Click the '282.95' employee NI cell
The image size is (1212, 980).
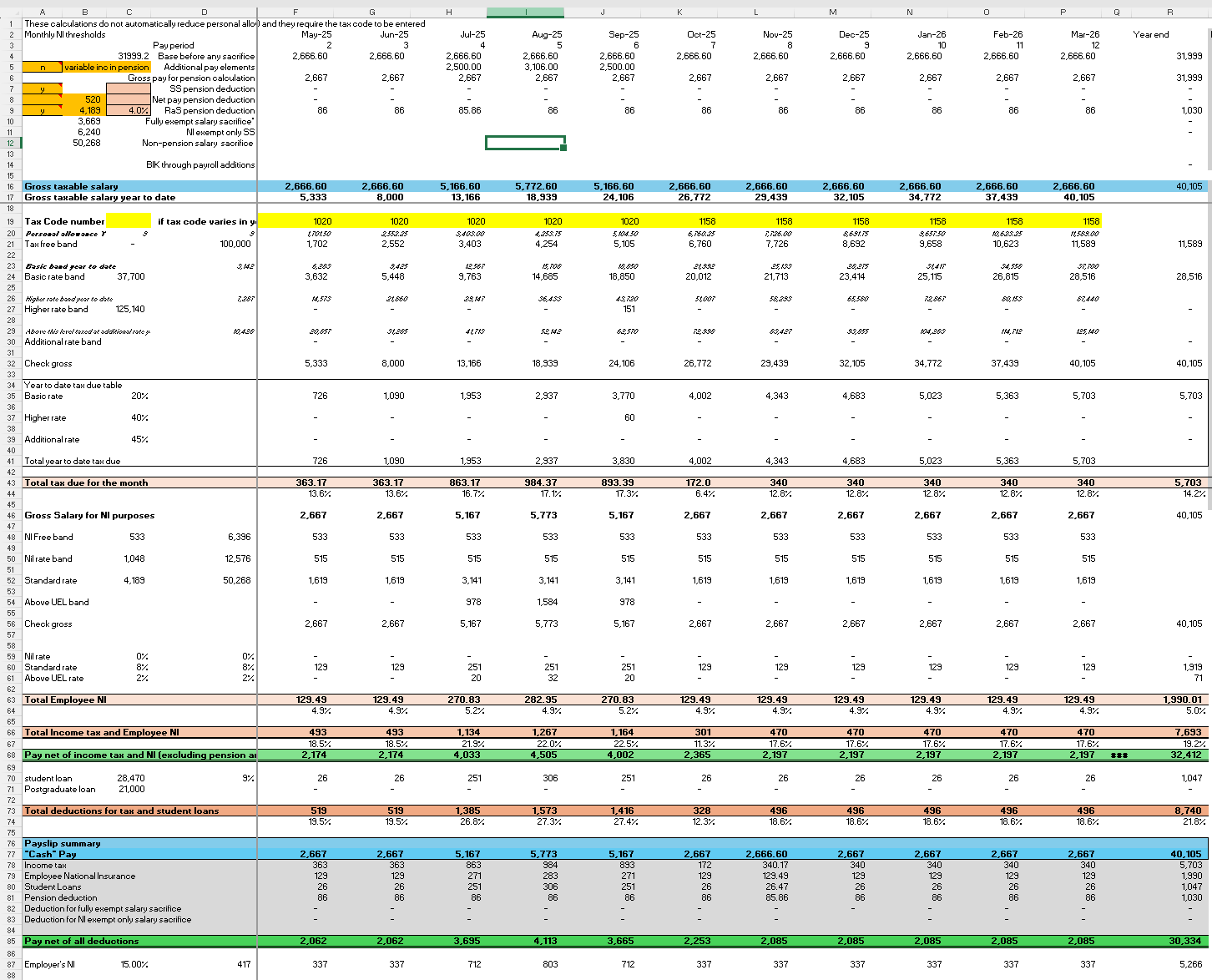point(541,700)
